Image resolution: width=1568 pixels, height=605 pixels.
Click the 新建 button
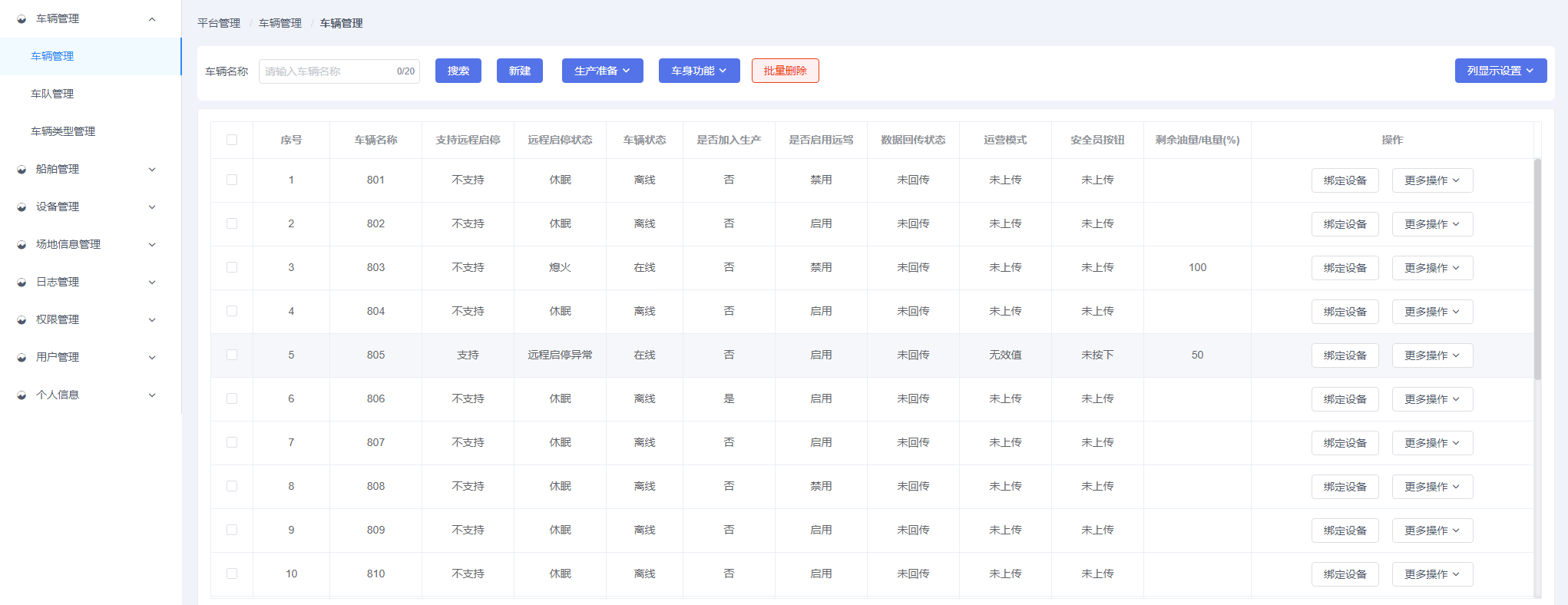[520, 71]
